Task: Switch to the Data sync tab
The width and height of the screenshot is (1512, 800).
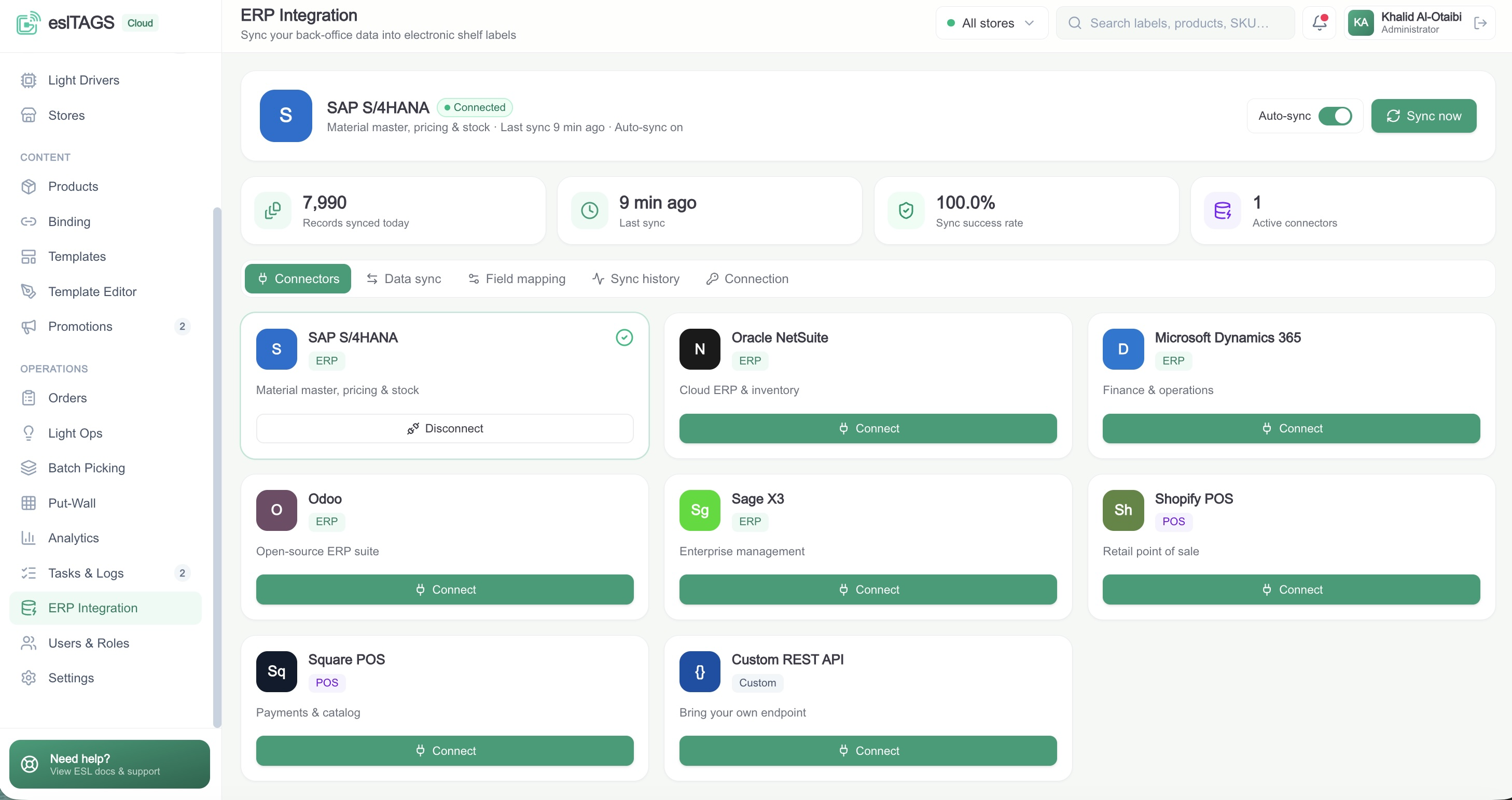Action: [x=404, y=278]
